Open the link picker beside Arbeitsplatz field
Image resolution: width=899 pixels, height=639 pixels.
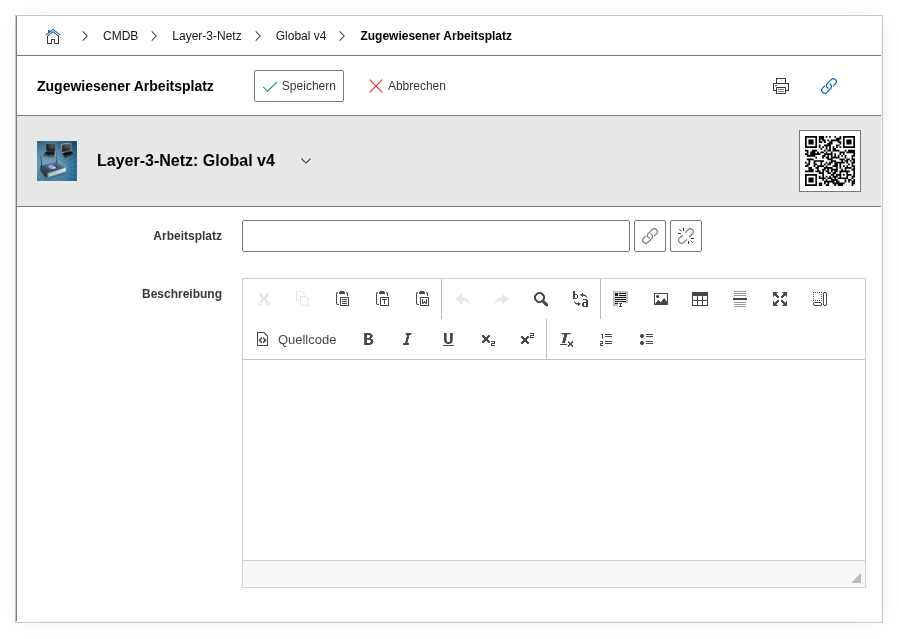tap(650, 236)
